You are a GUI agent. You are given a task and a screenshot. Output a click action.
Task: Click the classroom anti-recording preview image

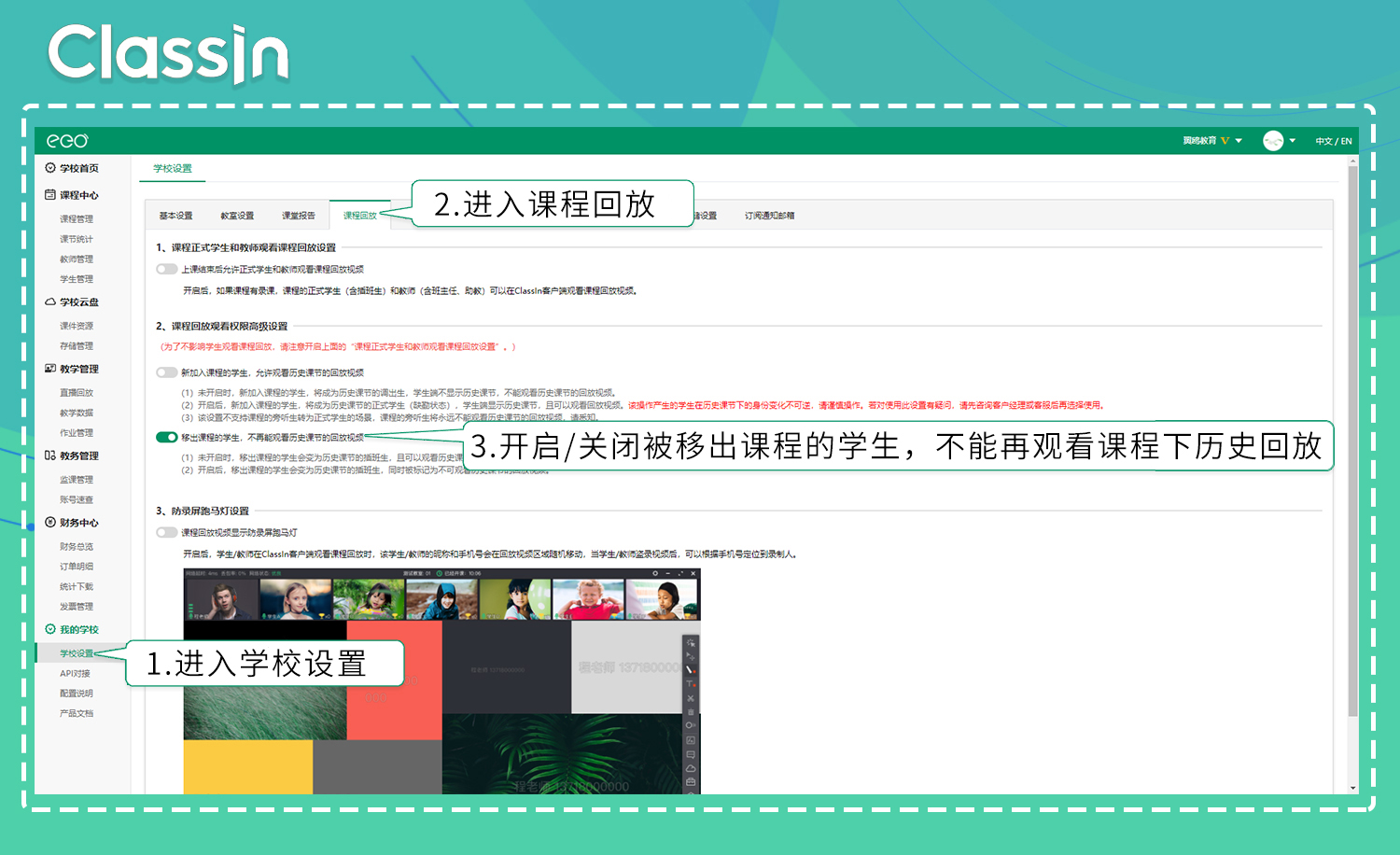tap(441, 681)
